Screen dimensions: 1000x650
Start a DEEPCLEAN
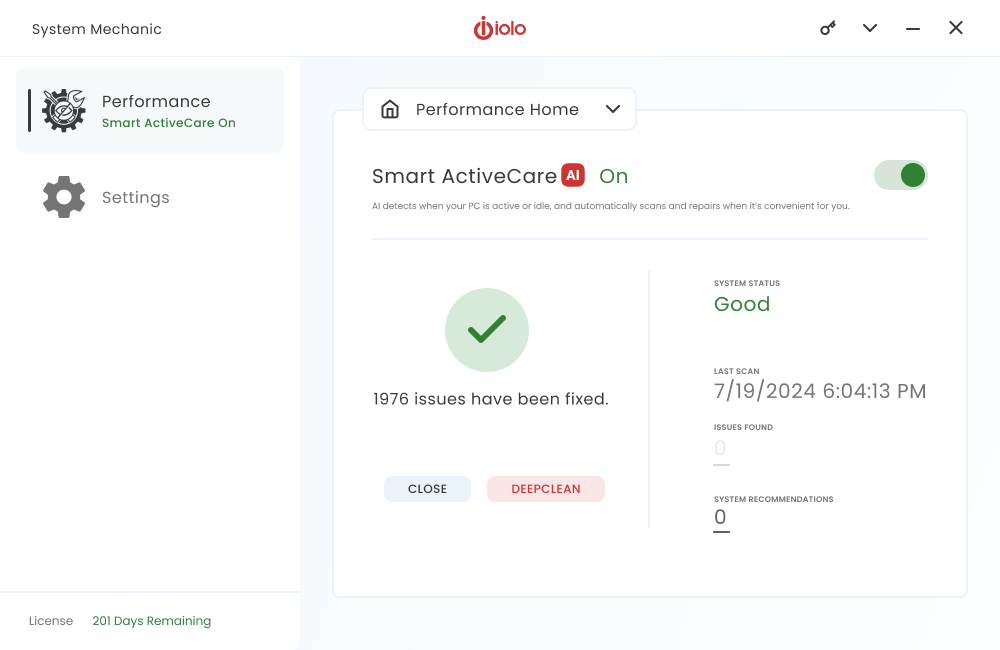[546, 489]
